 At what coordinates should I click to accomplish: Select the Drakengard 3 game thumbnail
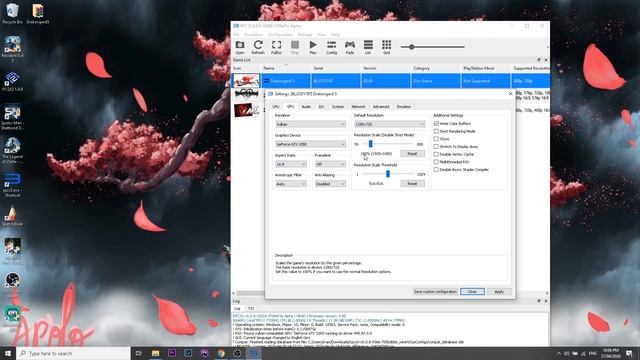pos(246,81)
